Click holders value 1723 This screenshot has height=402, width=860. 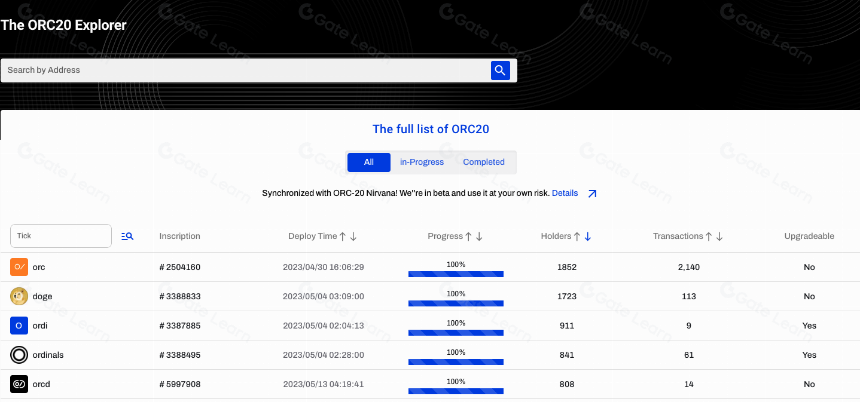point(568,296)
